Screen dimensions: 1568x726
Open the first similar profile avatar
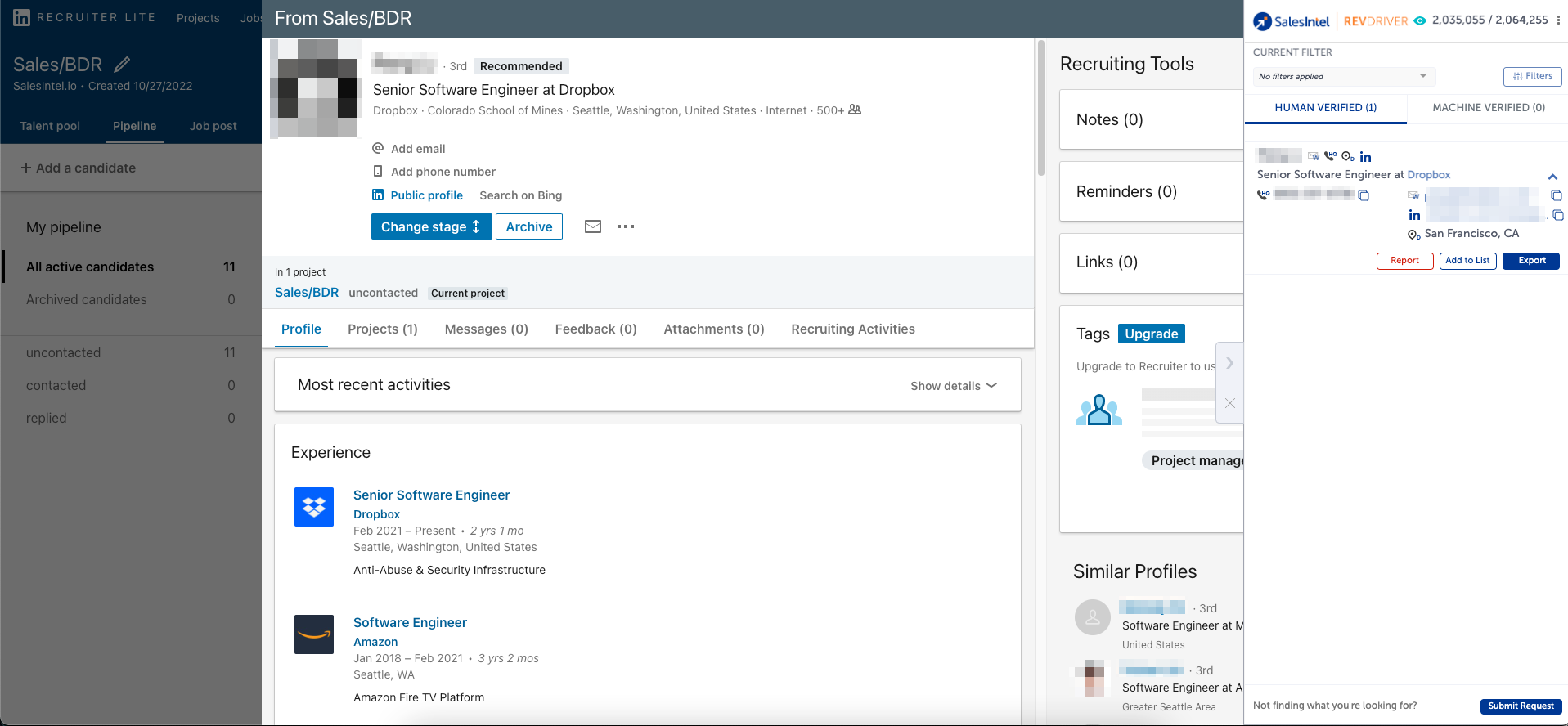pyautogui.click(x=1093, y=617)
